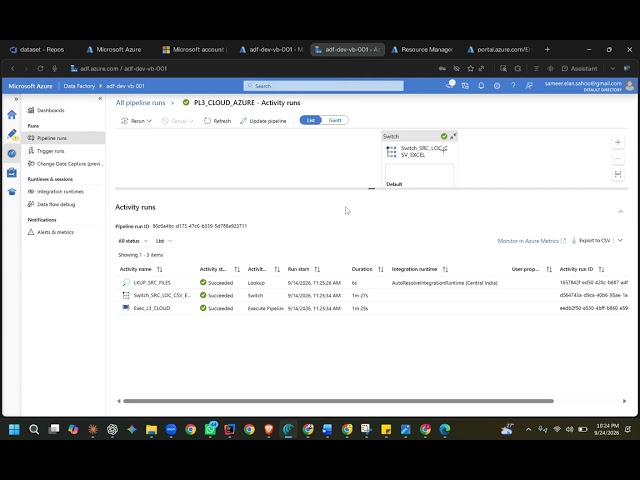Viewport: 640px width, 480px height.
Task: Zoom out the pipeline canvas
Action: (618, 158)
